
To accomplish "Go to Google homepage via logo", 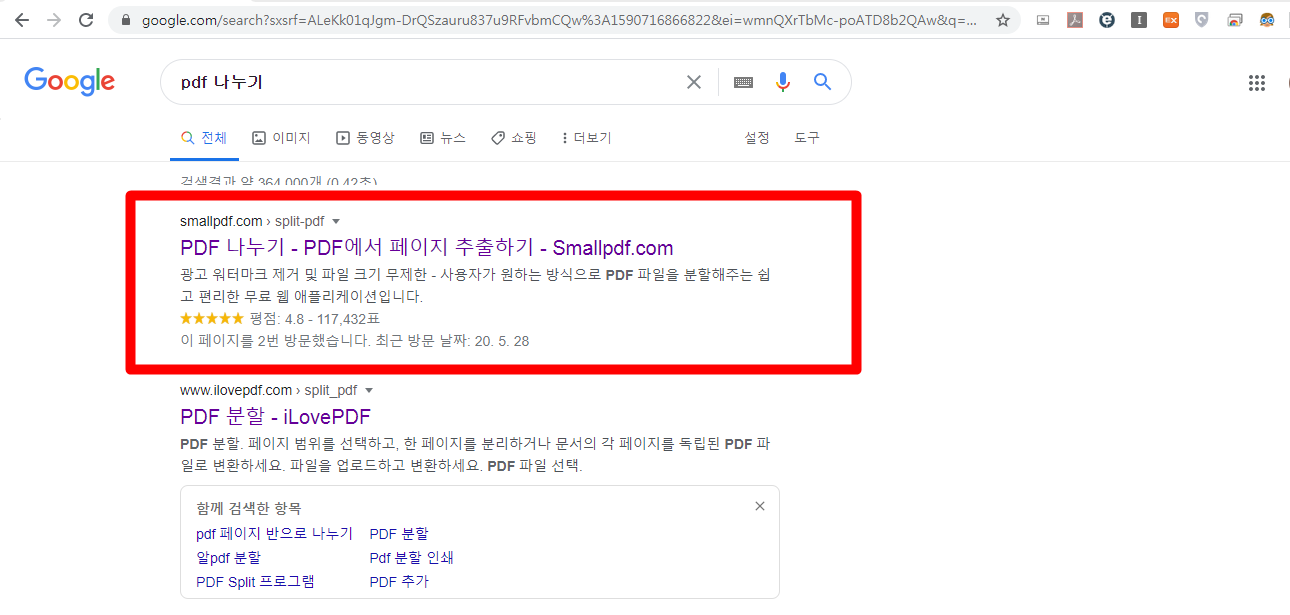I will (x=70, y=82).
